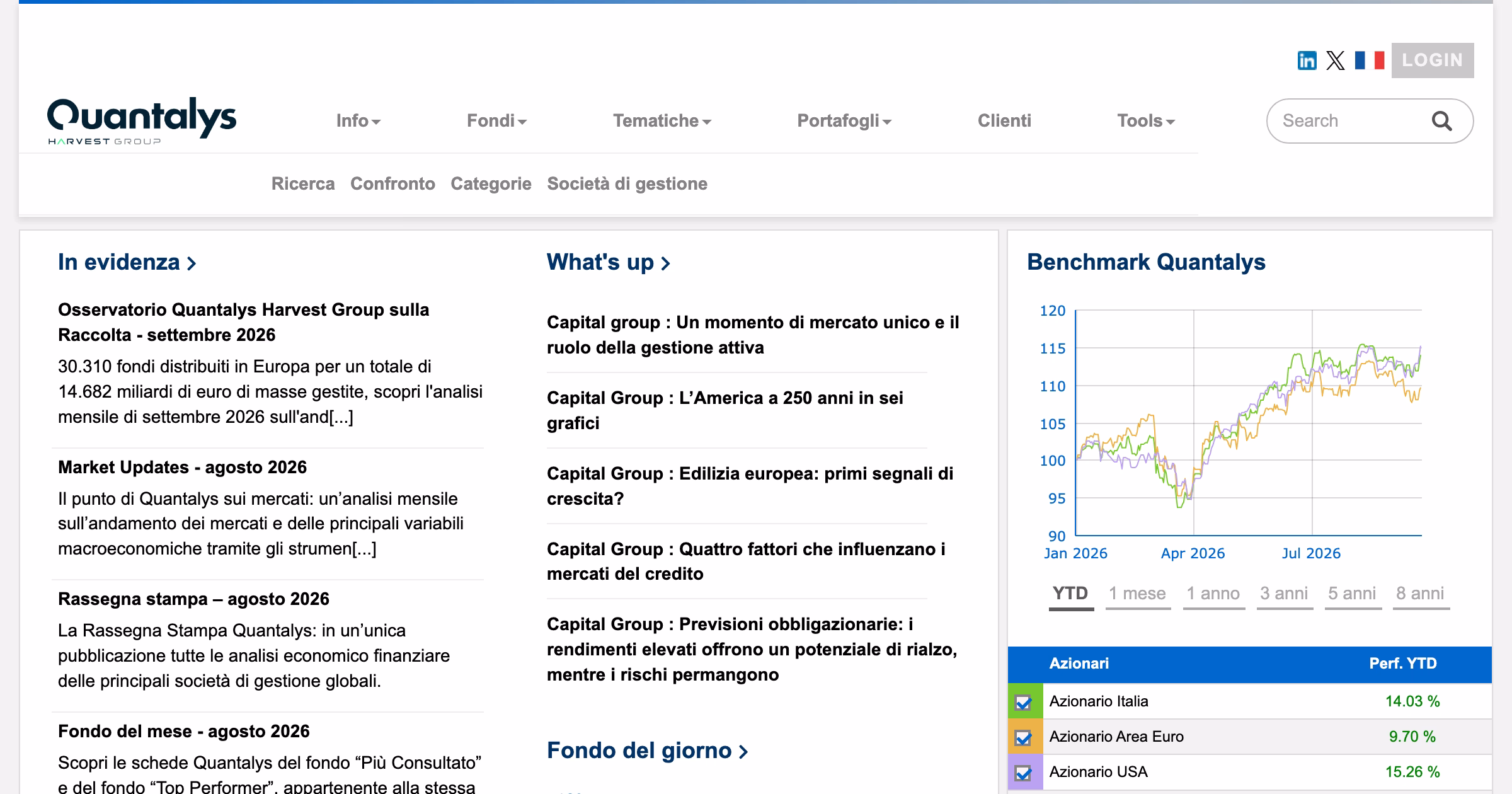Expand the Tools dropdown menu

1146,120
